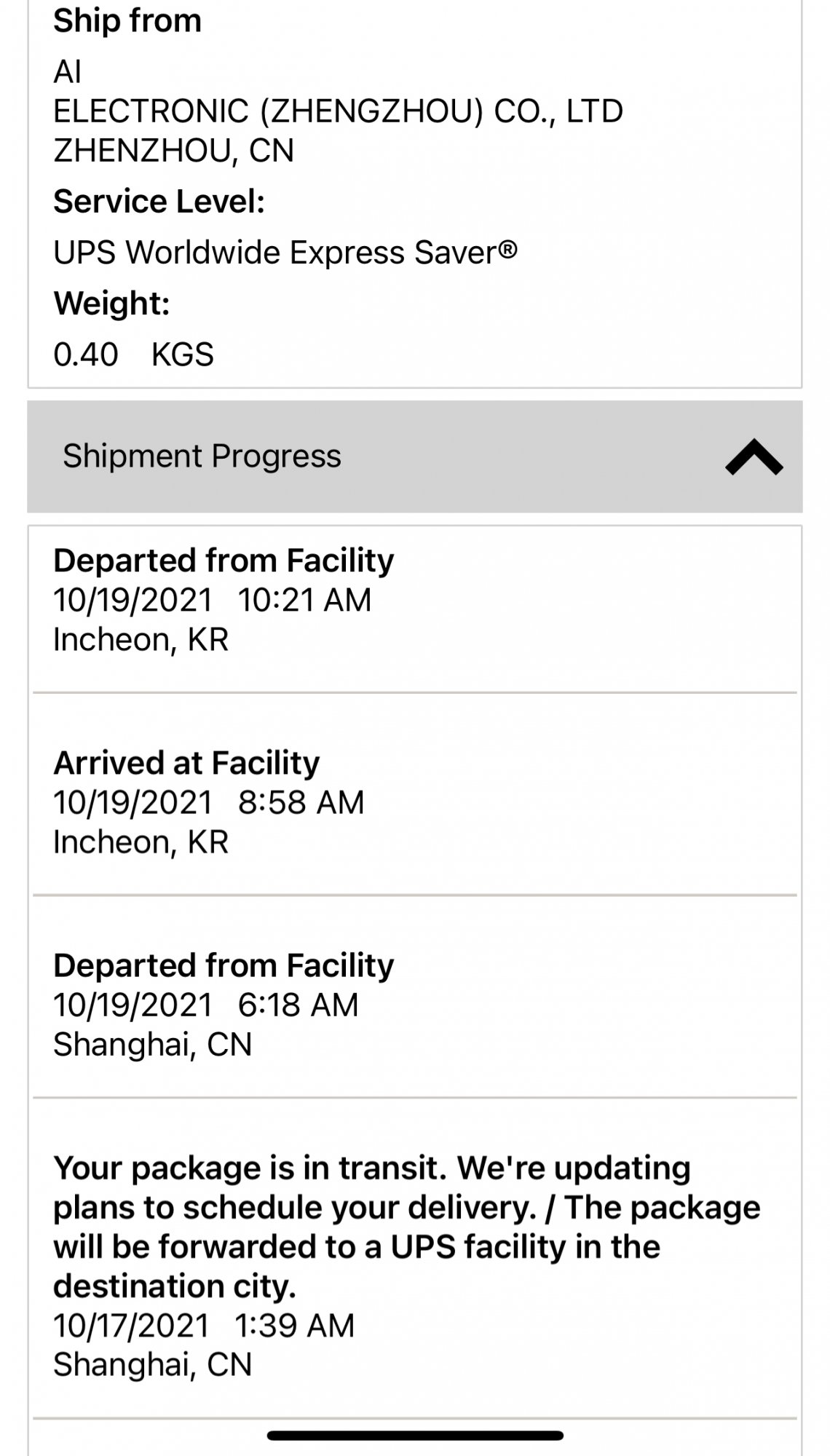Image resolution: width=830 pixels, height=1456 pixels.
Task: Tap the Shipment Progress header bar
Action: [415, 456]
